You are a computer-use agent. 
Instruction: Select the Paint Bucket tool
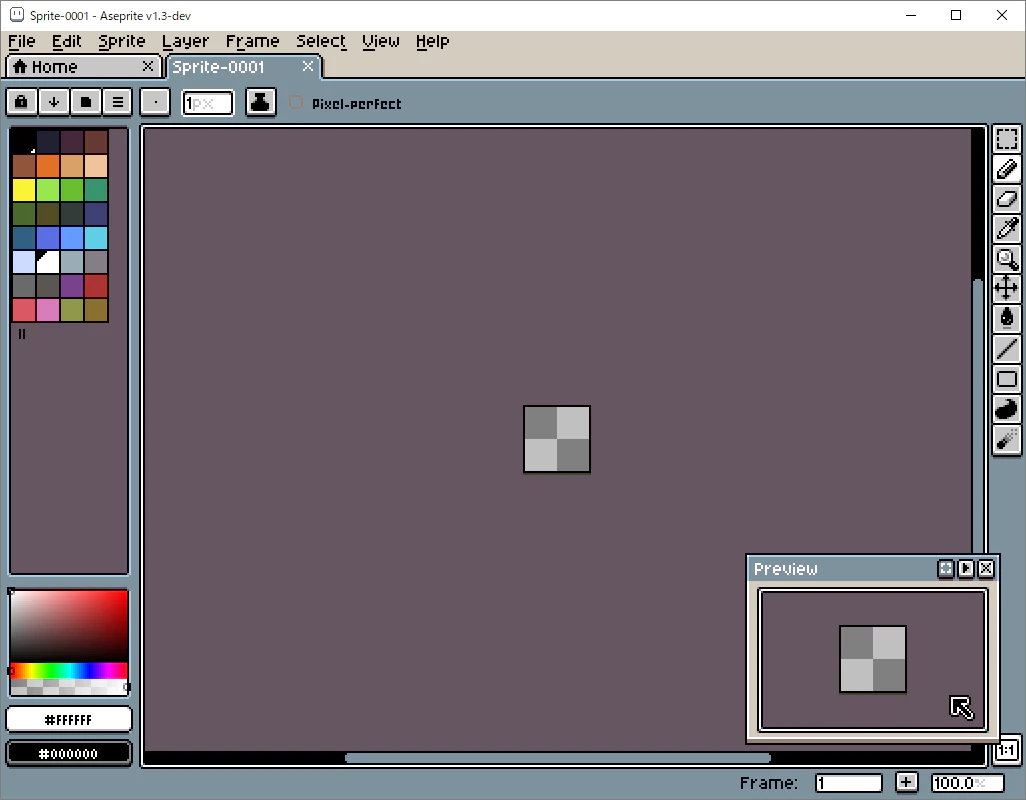[1006, 319]
